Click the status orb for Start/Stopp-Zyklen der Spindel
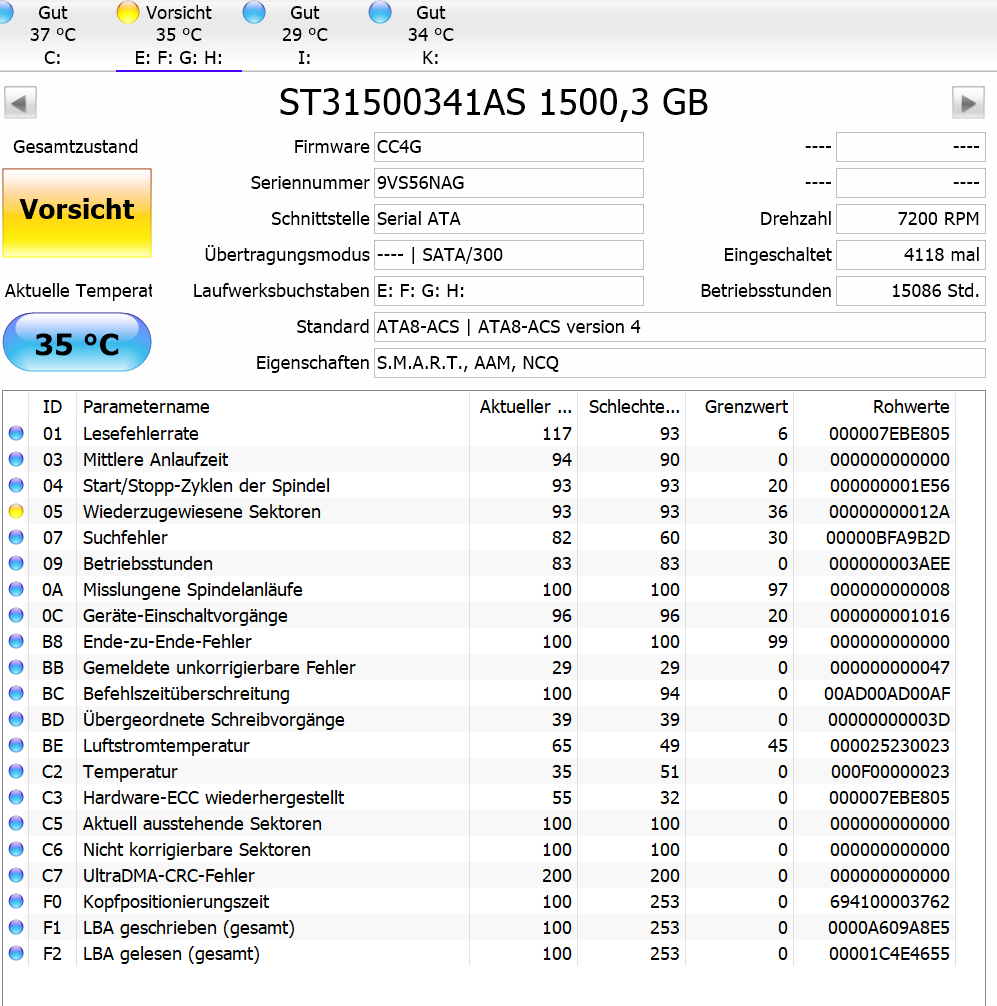The image size is (997, 1006). coord(16,486)
